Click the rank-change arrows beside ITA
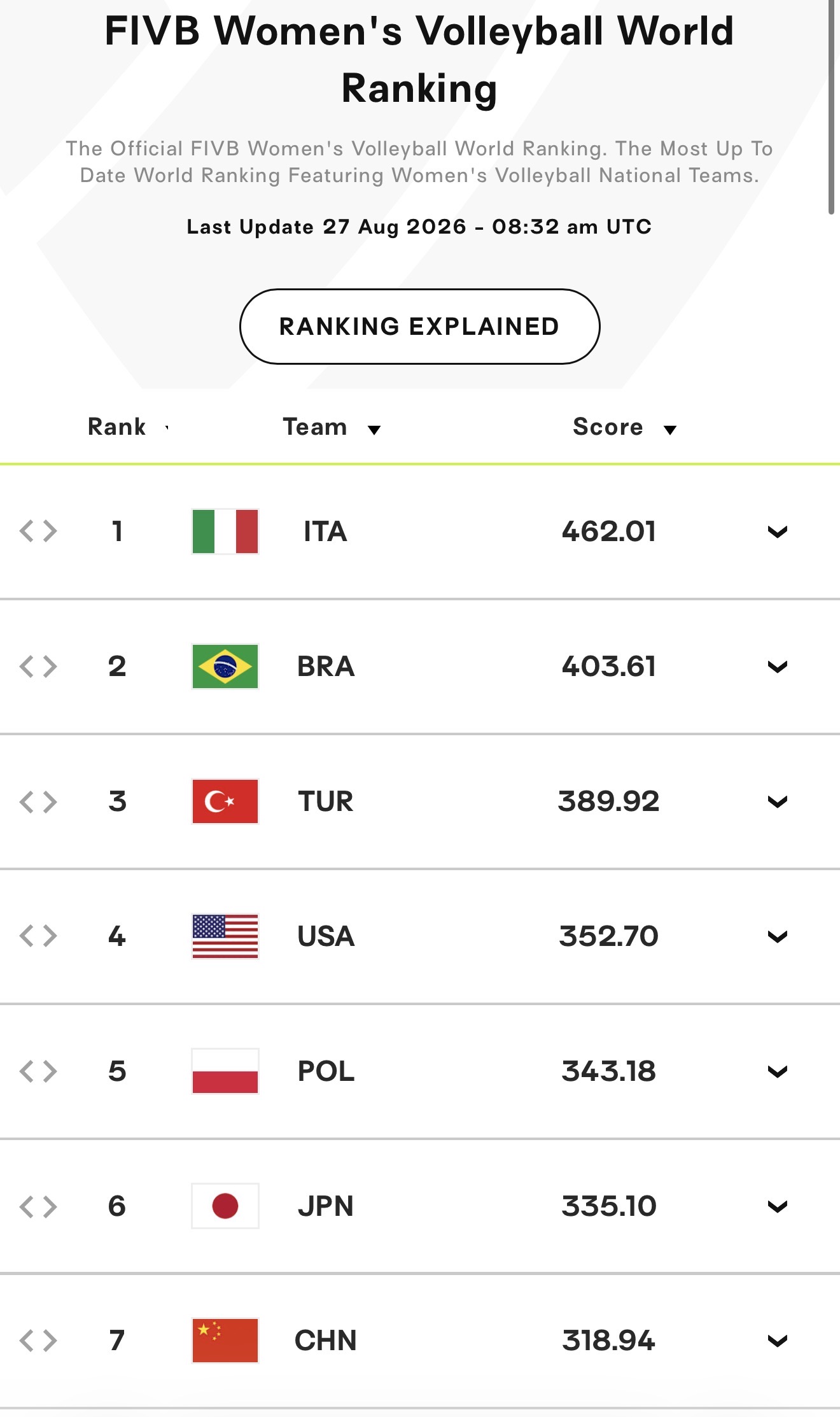This screenshot has height=1417, width=840. [38, 531]
